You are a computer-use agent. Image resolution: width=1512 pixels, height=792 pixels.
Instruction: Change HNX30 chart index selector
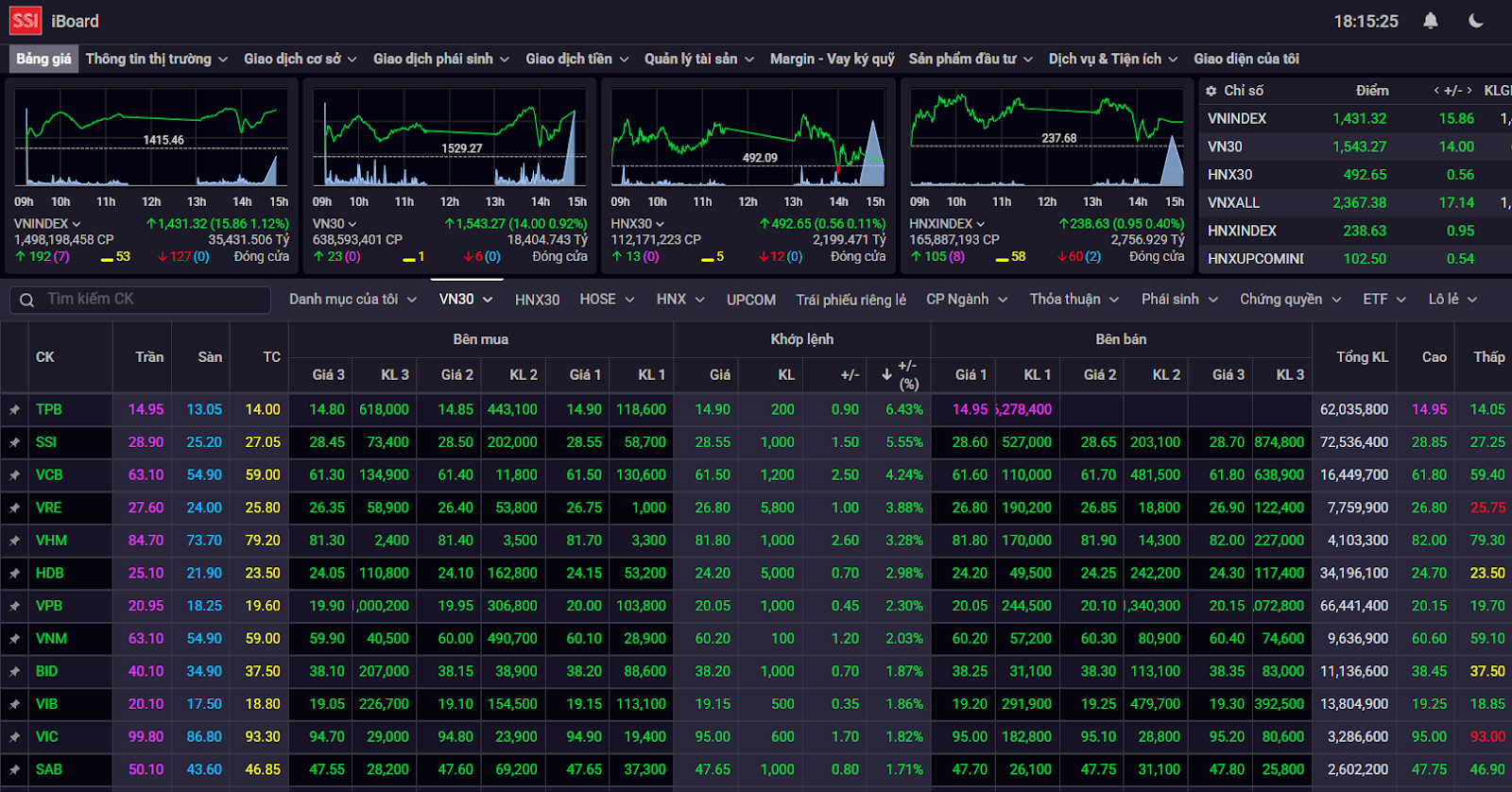point(638,224)
